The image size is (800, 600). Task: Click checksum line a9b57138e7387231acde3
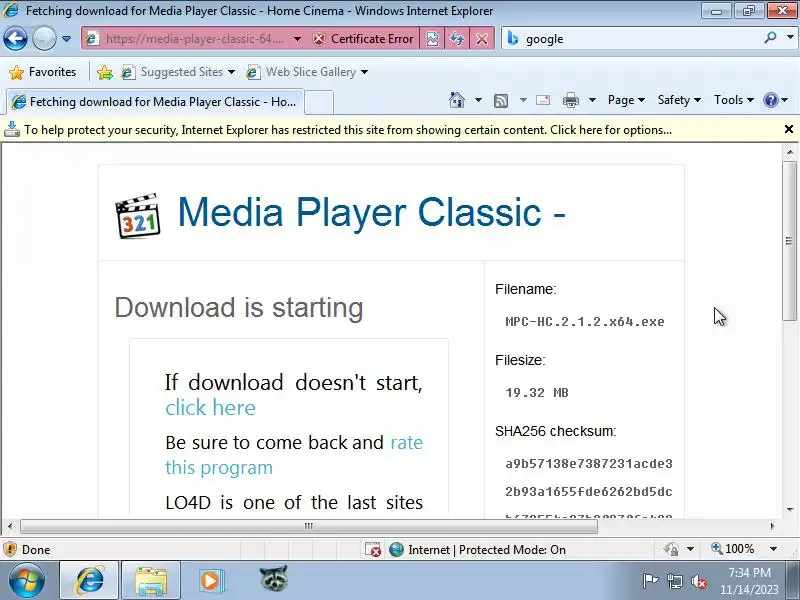click(589, 463)
